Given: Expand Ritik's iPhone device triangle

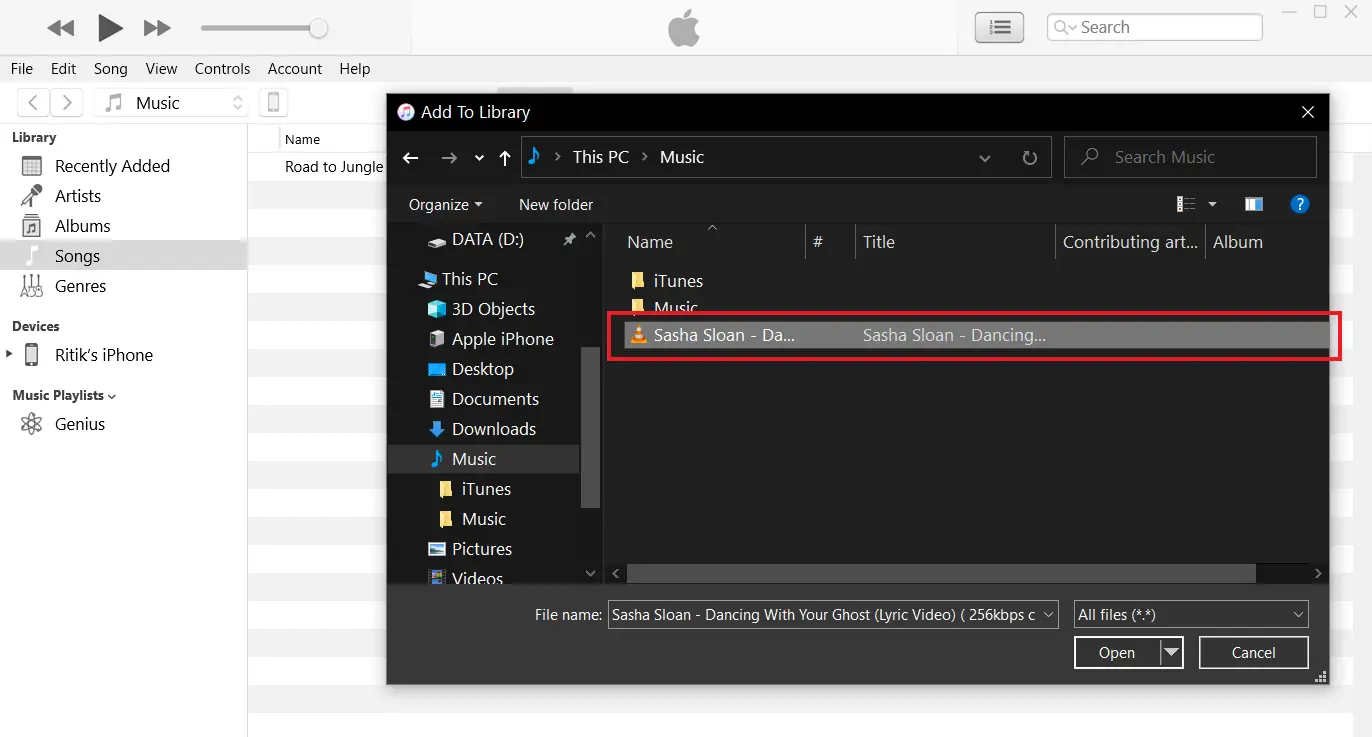Looking at the screenshot, I should (x=10, y=354).
